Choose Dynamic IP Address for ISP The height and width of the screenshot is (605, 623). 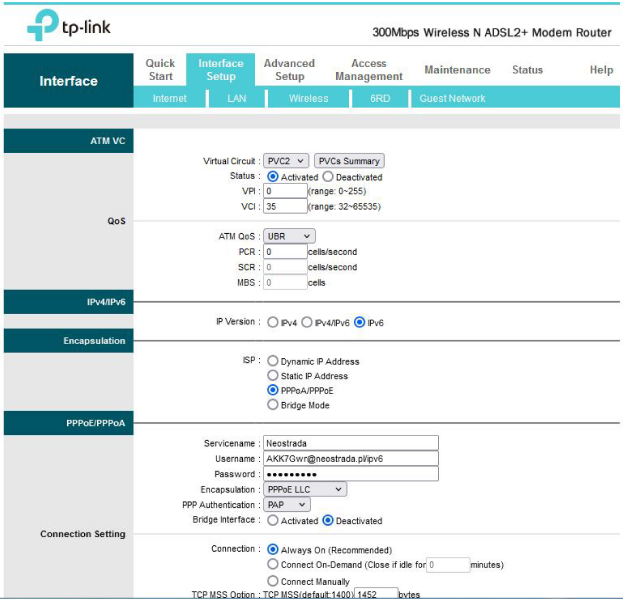tap(273, 362)
